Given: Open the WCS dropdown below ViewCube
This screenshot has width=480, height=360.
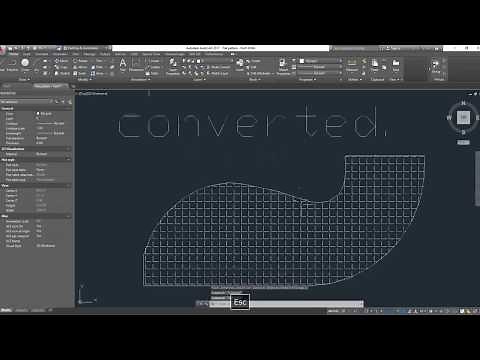Looking at the screenshot, I should (x=463, y=142).
